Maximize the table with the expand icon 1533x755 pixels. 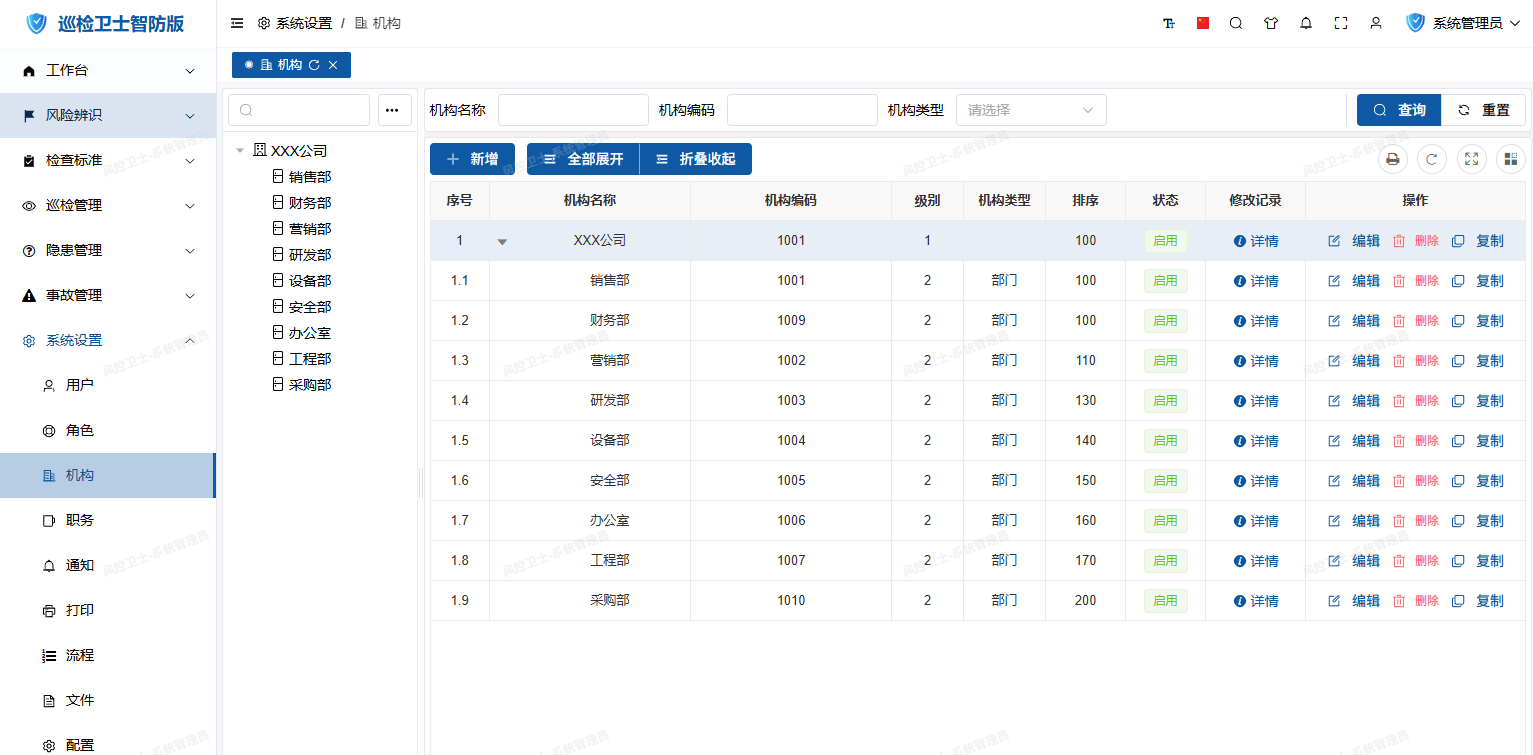(1471, 159)
